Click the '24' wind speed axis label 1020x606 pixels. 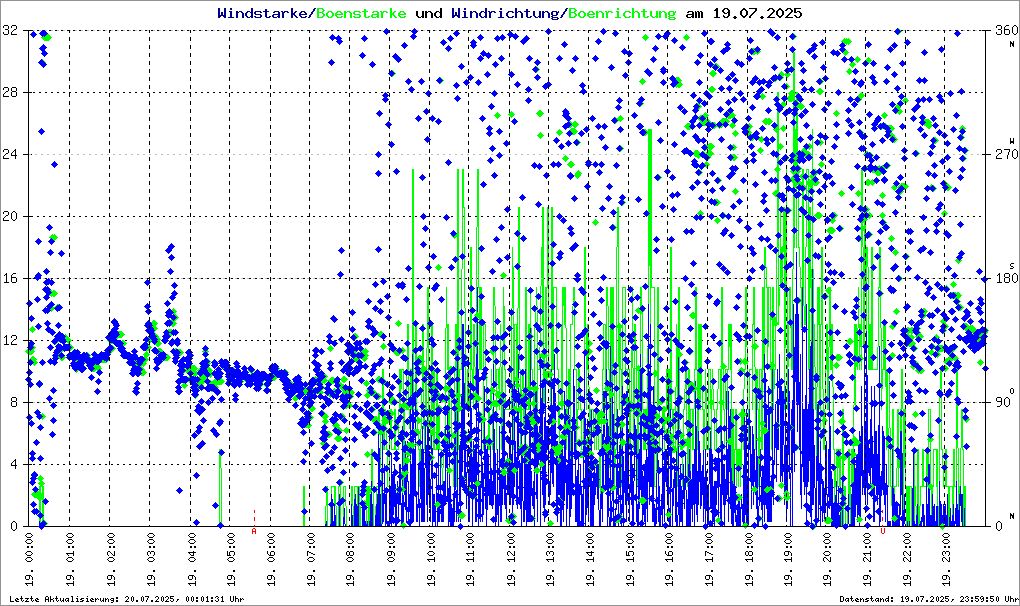pyautogui.click(x=10, y=155)
